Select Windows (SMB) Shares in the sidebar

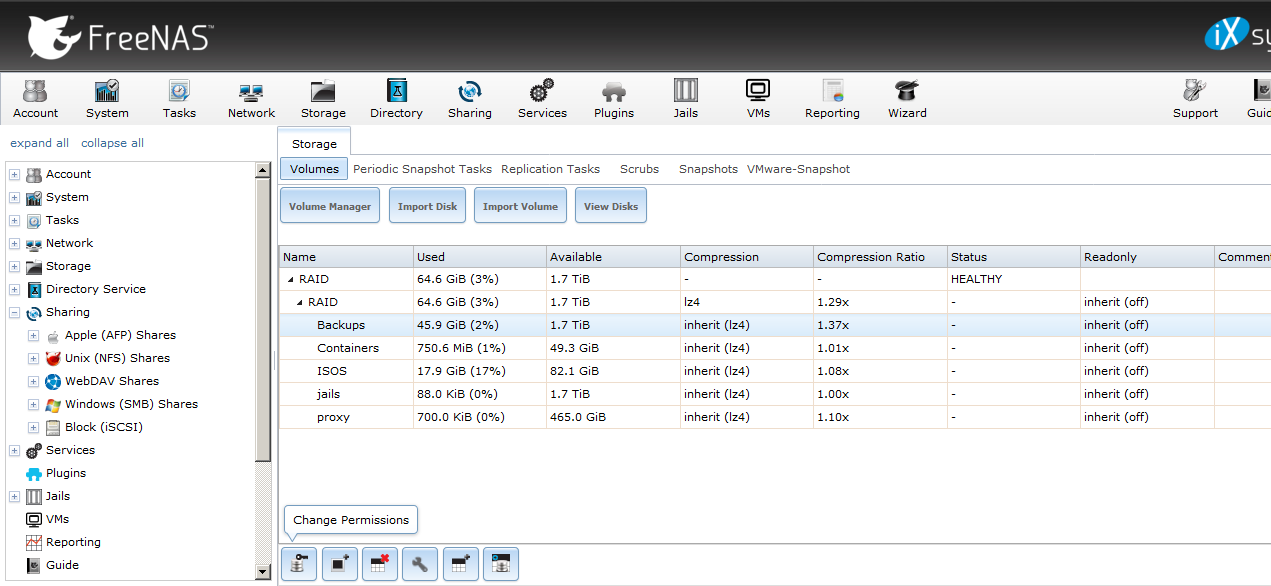[131, 404]
